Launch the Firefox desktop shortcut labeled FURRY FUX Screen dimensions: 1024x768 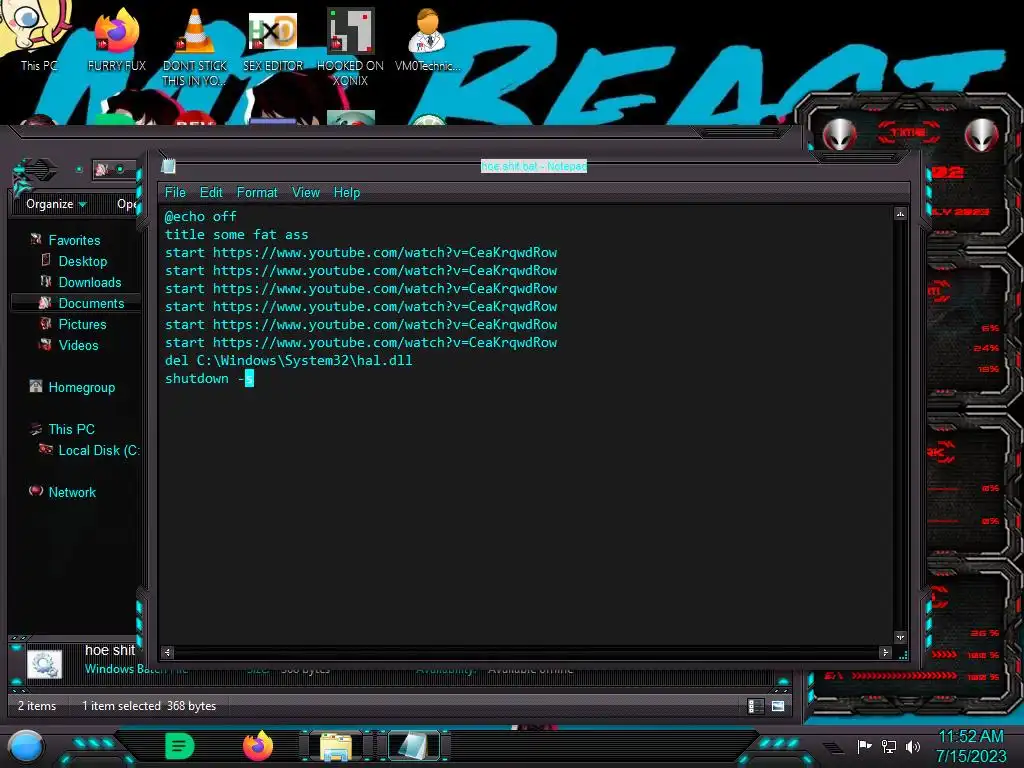116,39
